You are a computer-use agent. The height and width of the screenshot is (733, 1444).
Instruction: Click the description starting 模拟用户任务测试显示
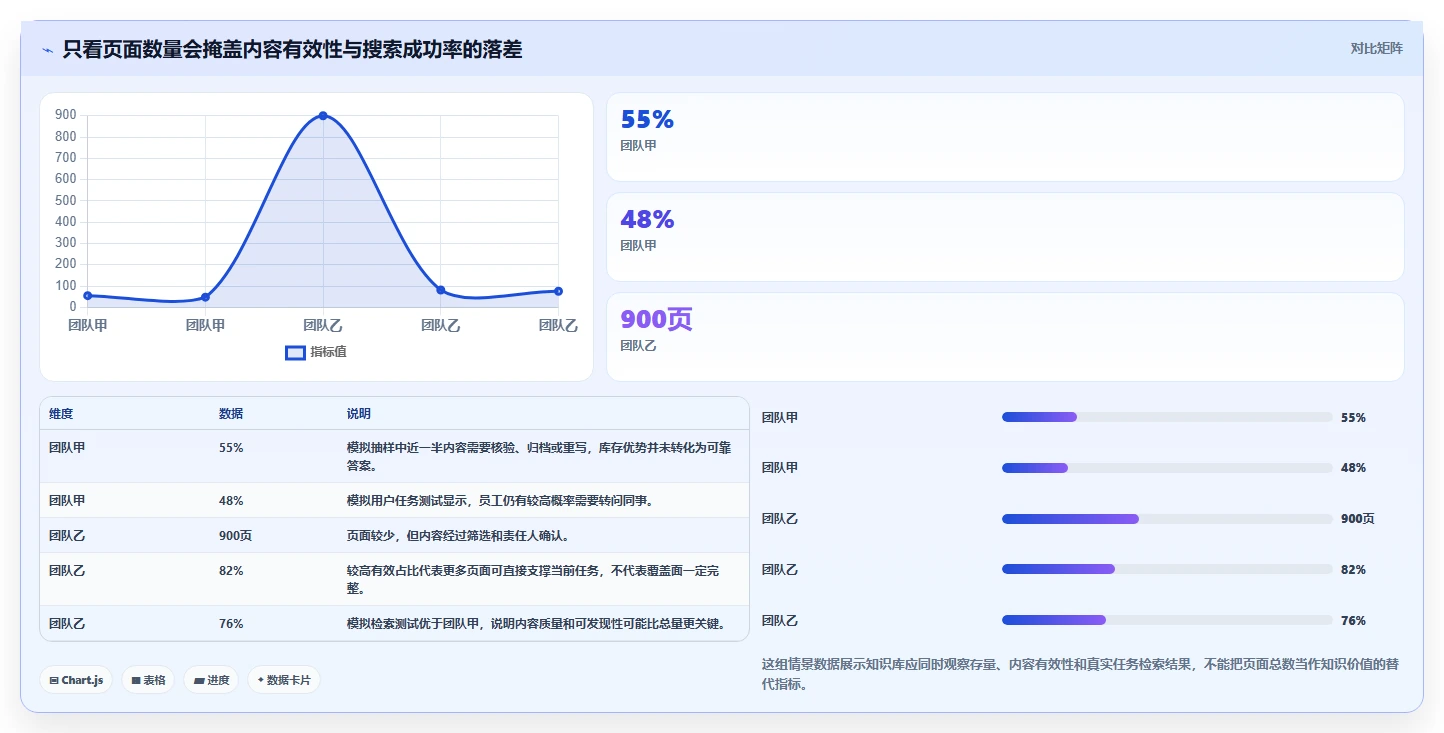click(x=500, y=501)
